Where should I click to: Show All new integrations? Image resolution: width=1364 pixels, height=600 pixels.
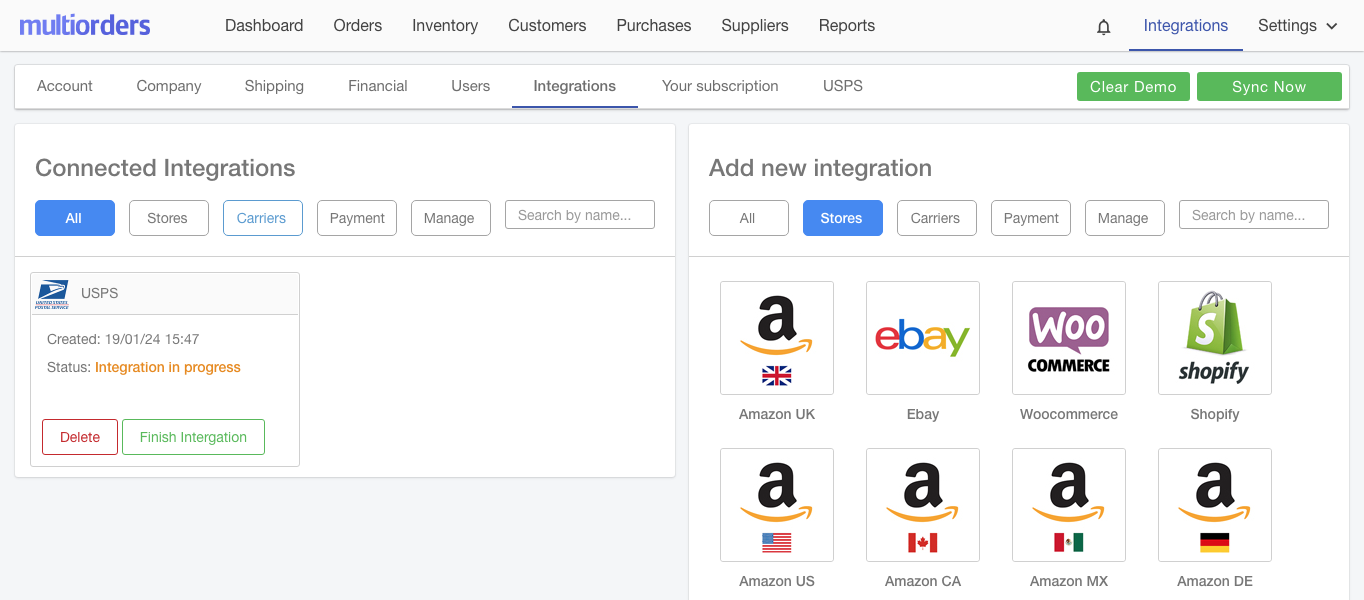748,218
